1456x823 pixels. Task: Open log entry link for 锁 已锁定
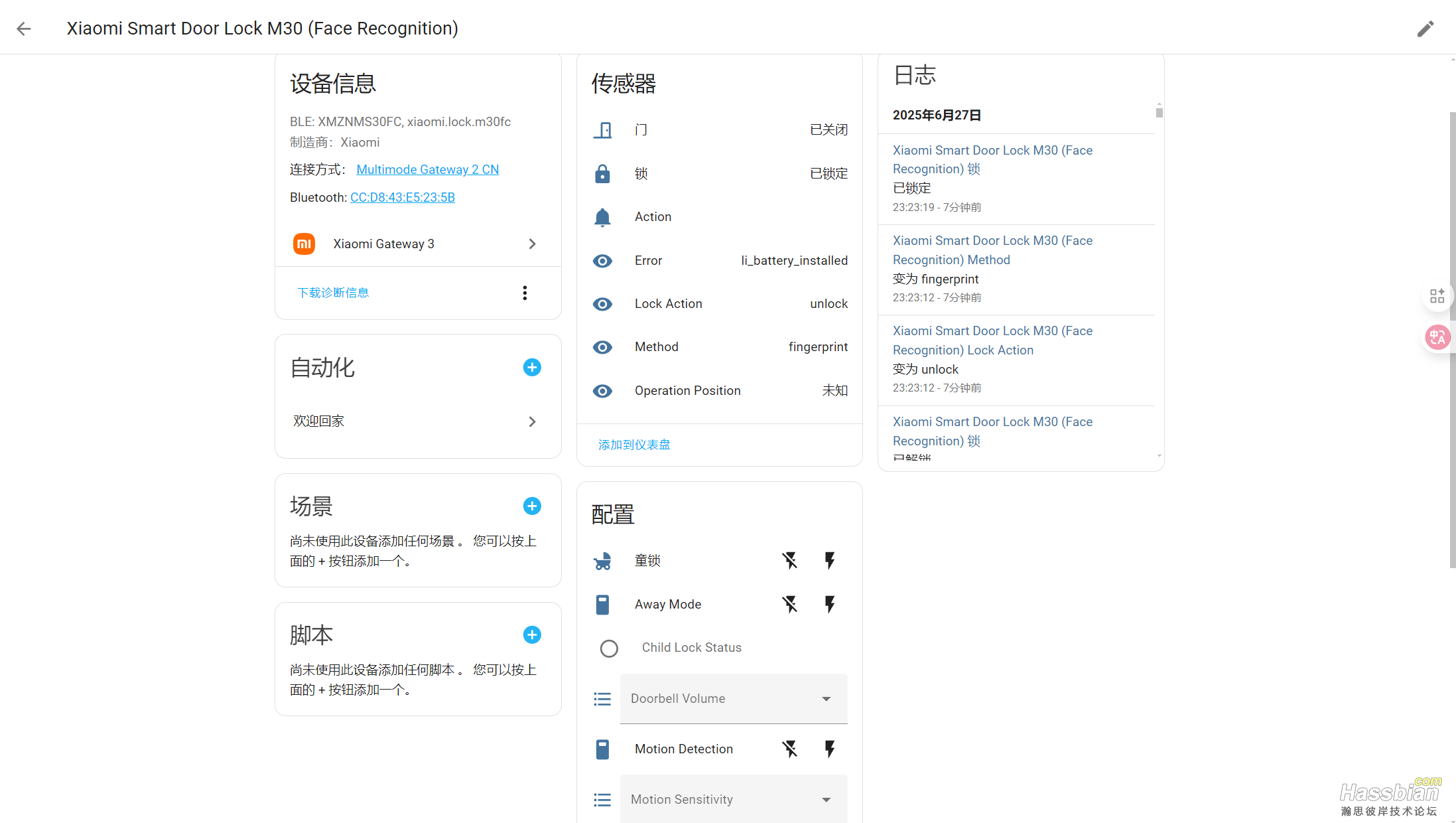992,159
